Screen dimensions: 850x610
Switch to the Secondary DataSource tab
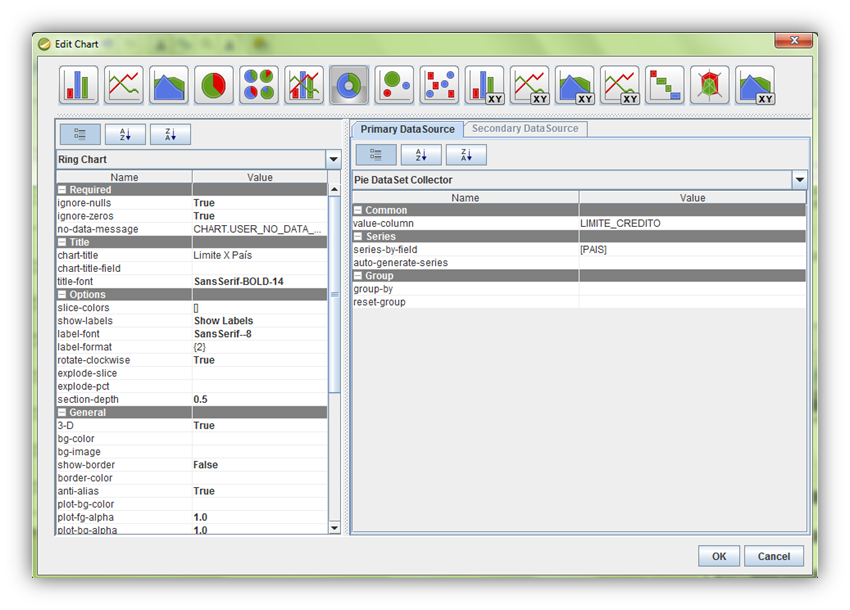click(525, 129)
